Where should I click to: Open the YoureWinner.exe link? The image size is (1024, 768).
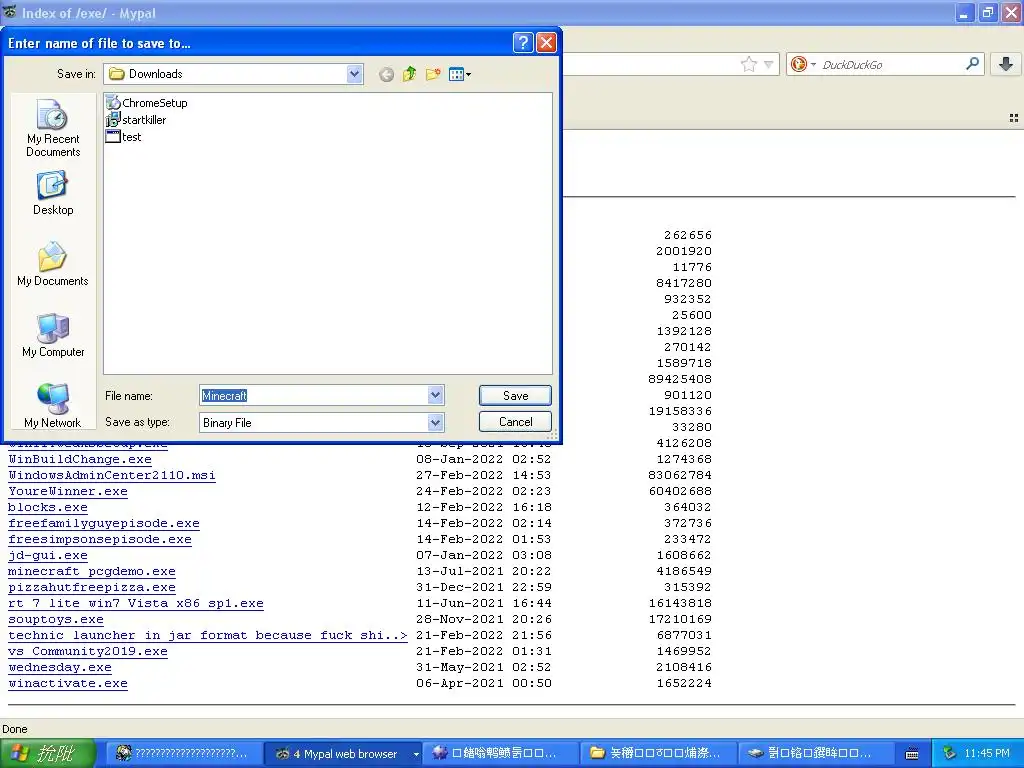(x=68, y=491)
